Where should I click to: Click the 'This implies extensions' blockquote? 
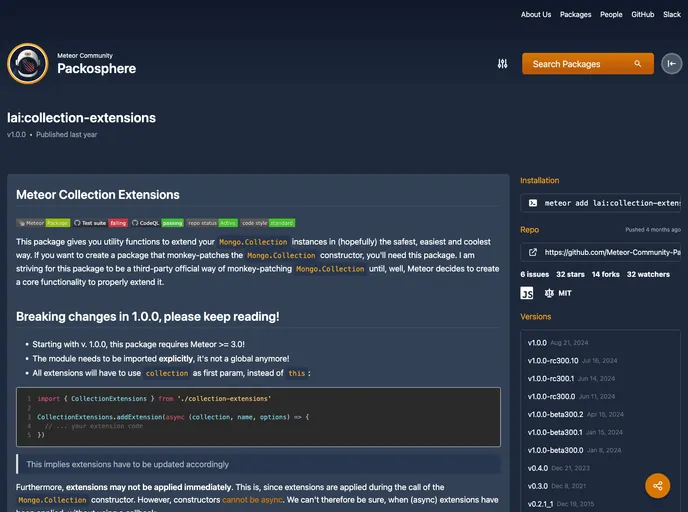click(258, 464)
